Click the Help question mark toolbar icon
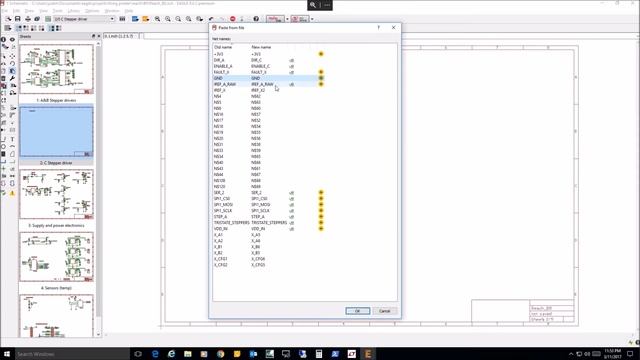The height and width of the screenshot is (360, 640). click(x=256, y=19)
